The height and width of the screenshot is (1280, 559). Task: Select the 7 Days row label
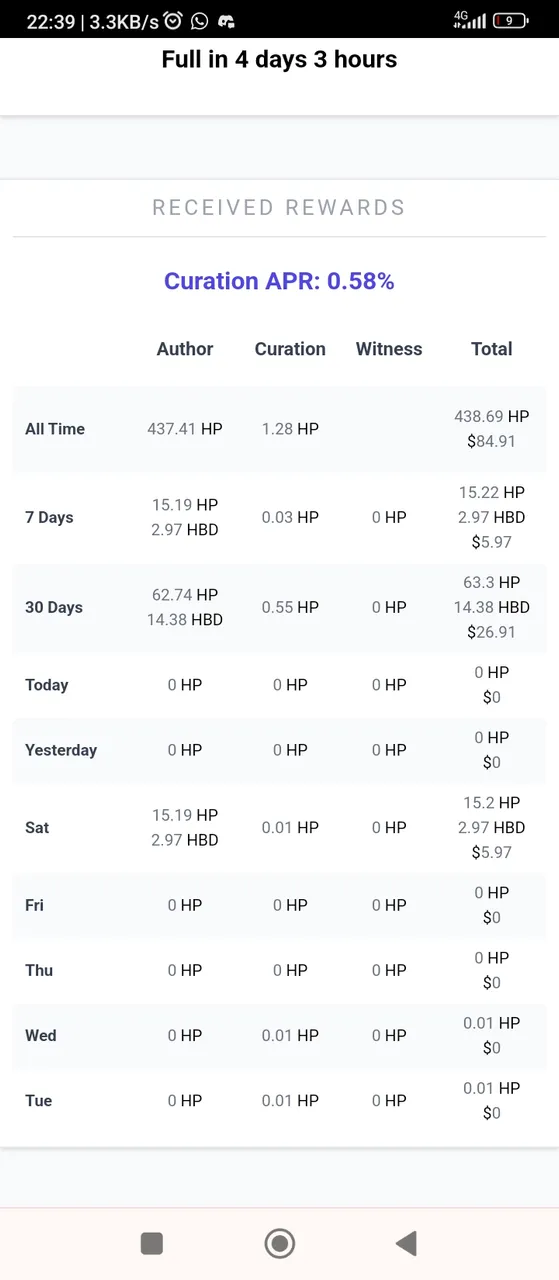pyautogui.click(x=49, y=517)
